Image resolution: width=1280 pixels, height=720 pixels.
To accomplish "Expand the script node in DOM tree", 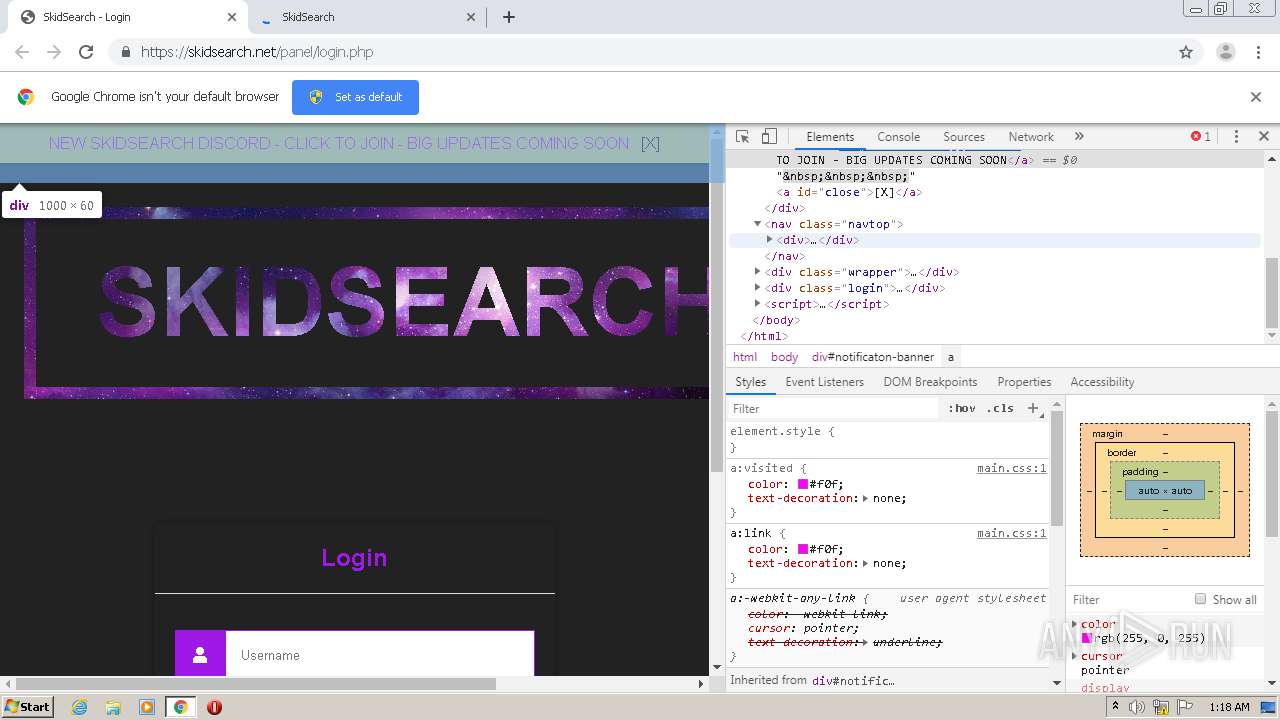I will [x=757, y=304].
